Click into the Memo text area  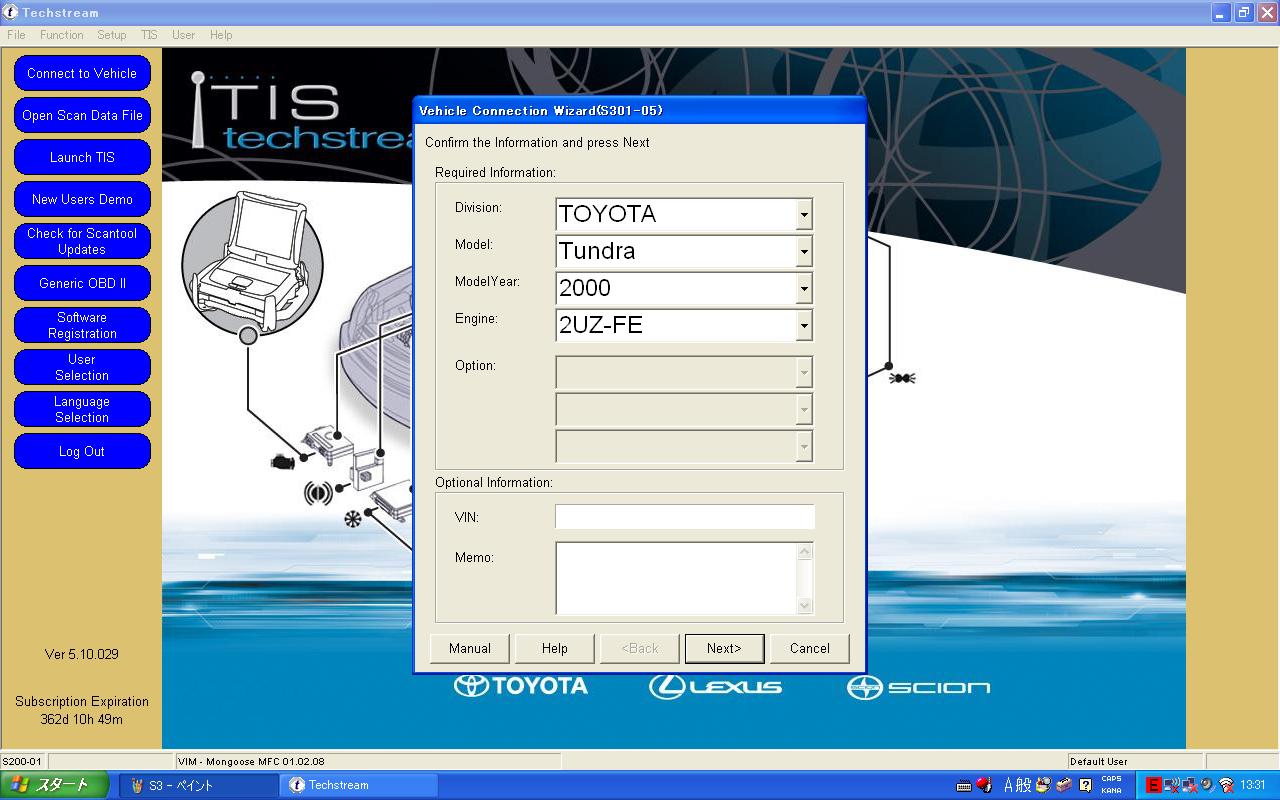(x=677, y=578)
